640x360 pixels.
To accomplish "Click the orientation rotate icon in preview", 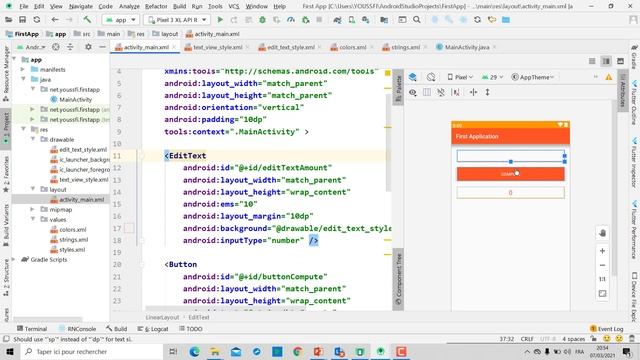I will (431, 77).
